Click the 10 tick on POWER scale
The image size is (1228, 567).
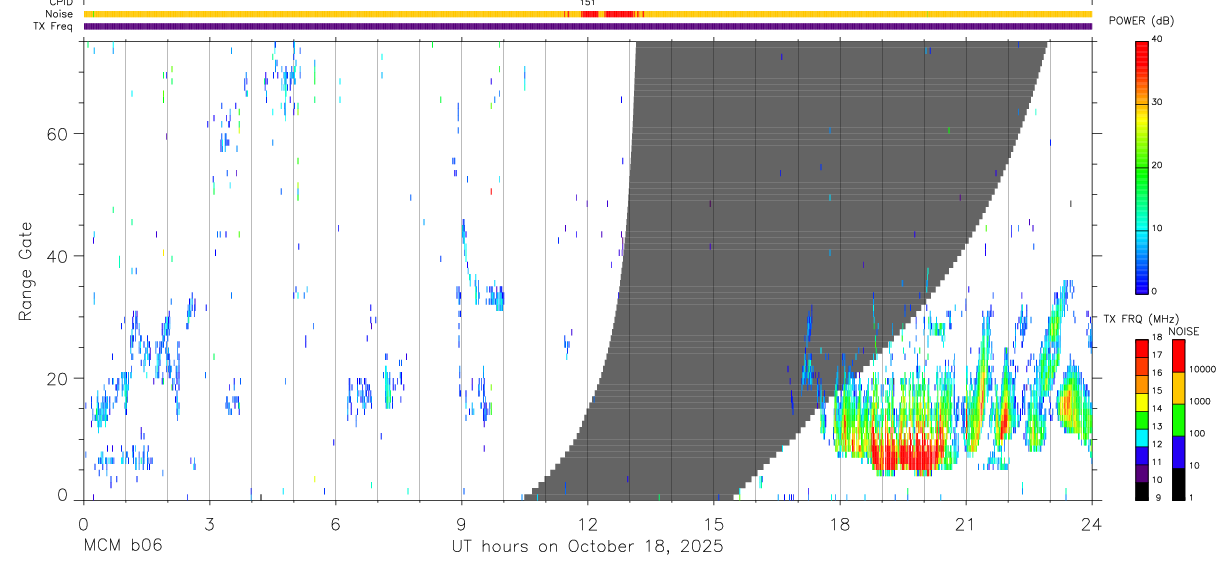coord(1159,229)
